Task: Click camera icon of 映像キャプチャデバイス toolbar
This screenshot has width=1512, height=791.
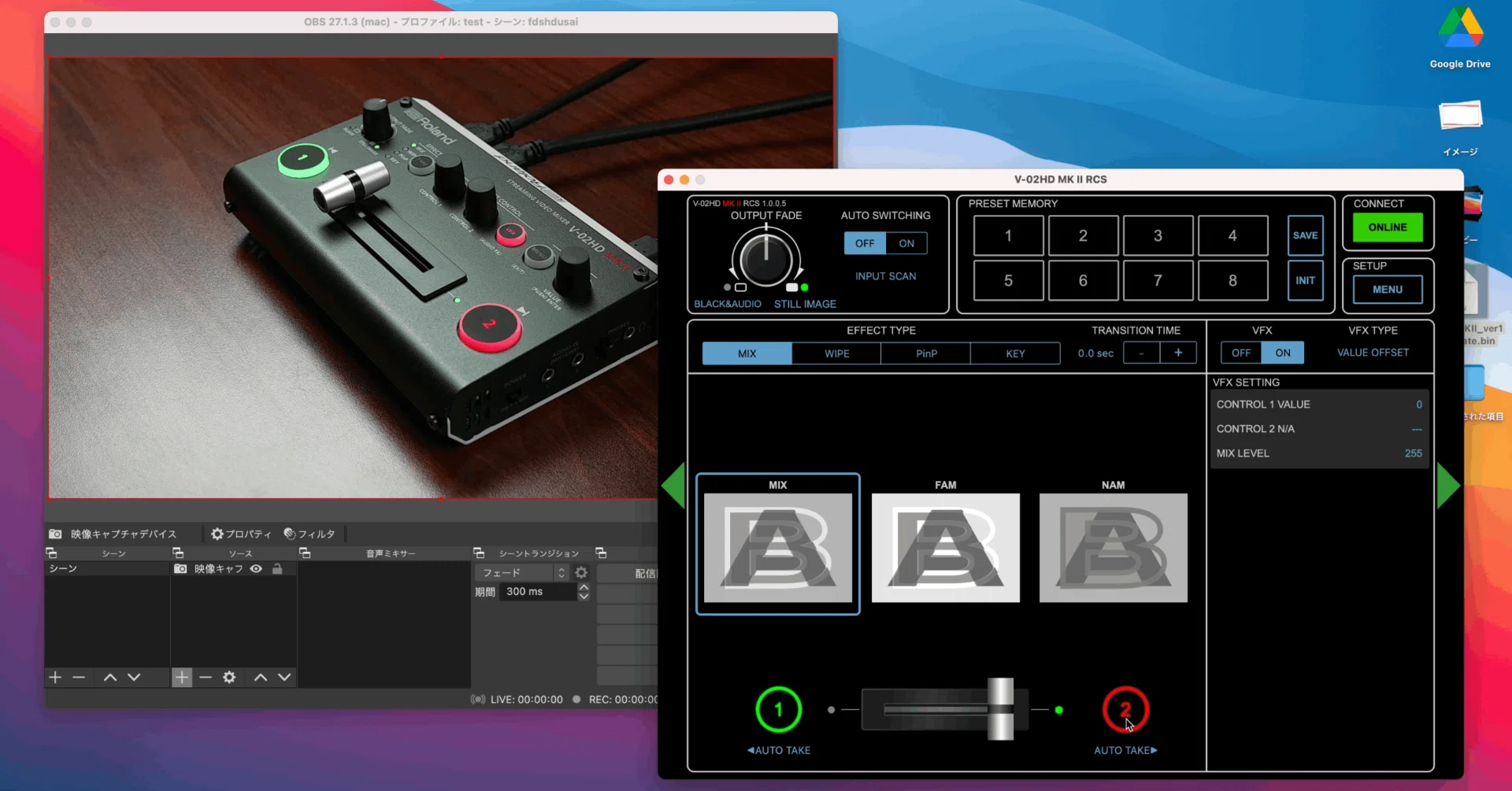Action: point(55,534)
